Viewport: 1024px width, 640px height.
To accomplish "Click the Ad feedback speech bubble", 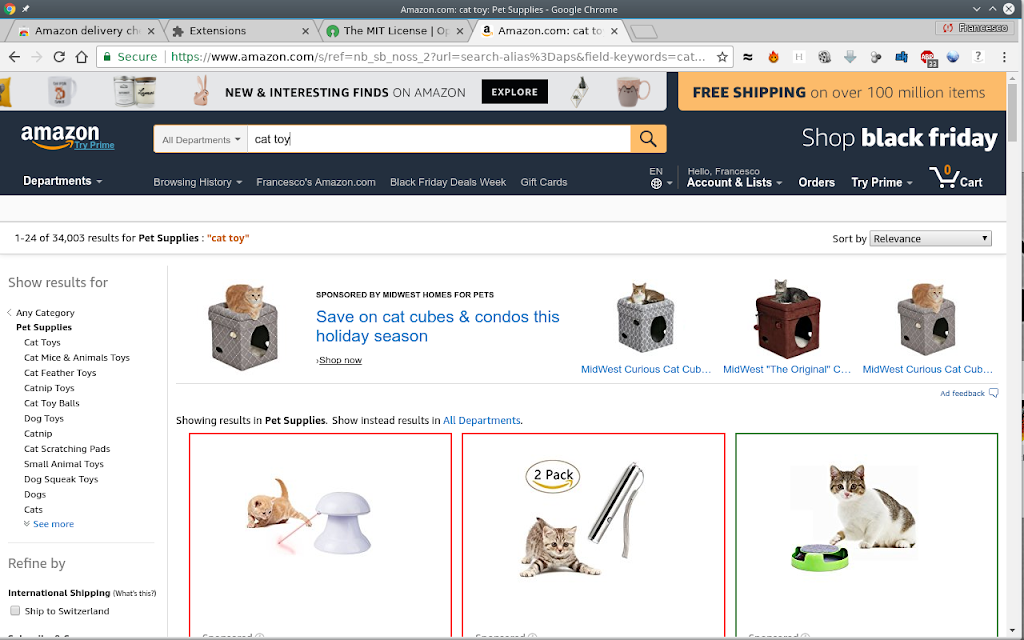I will [x=993, y=393].
